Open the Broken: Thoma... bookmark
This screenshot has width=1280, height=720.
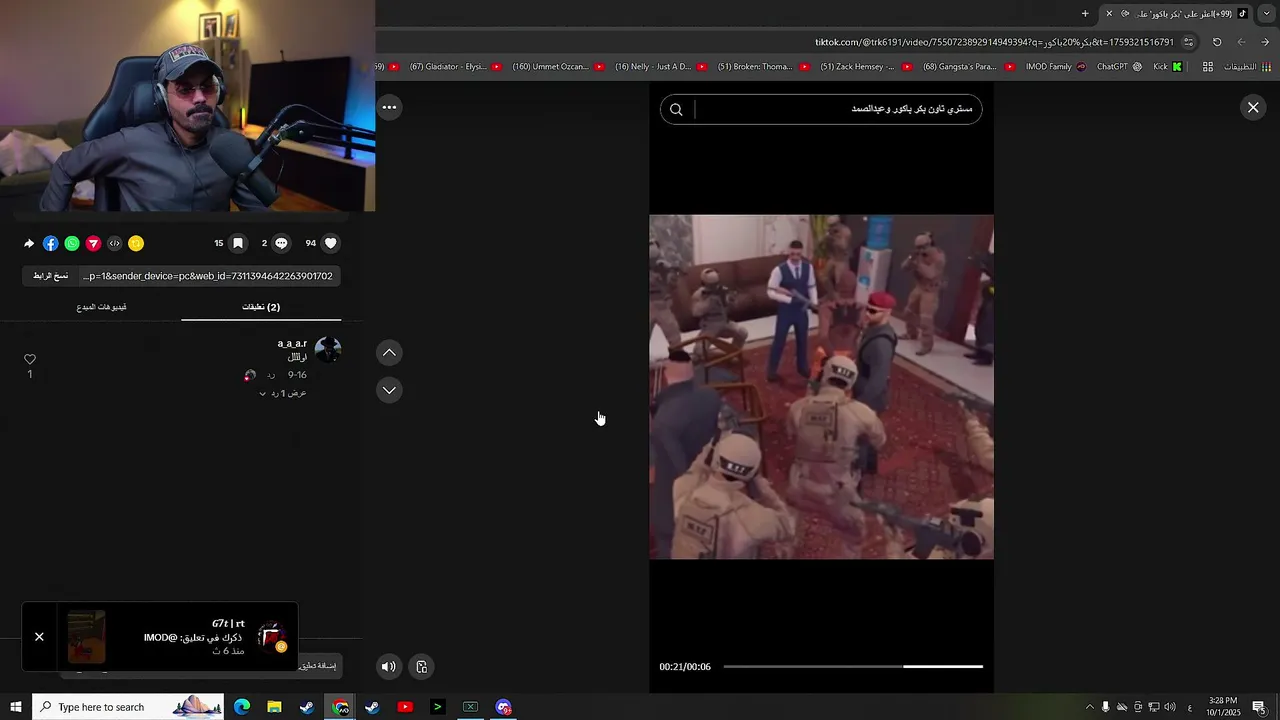pyautogui.click(x=763, y=67)
